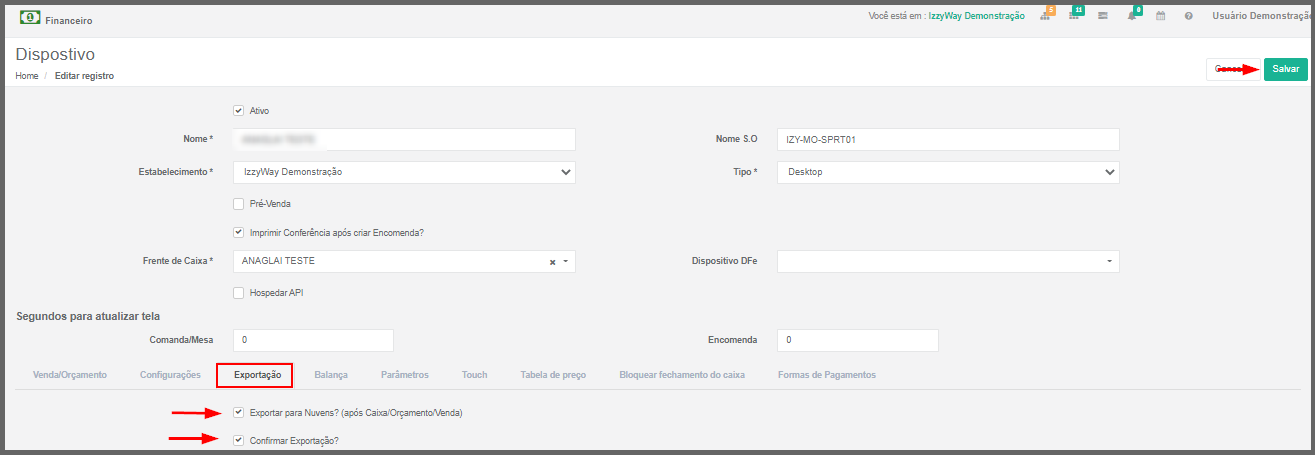Open the calendar icon in top bar
The image size is (1315, 455).
1161,17
